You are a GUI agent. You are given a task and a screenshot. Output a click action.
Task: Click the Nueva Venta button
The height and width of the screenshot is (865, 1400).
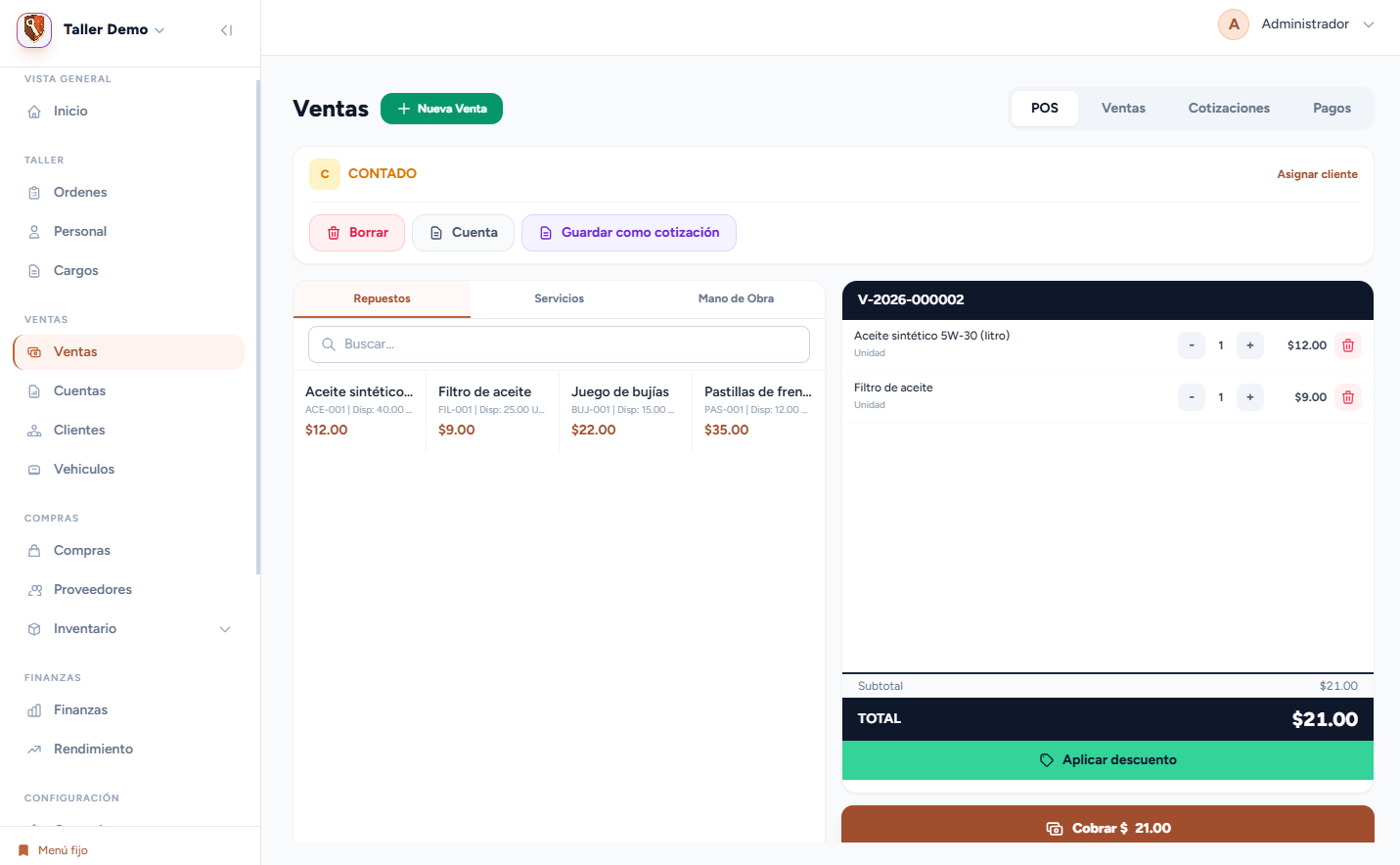pos(441,109)
